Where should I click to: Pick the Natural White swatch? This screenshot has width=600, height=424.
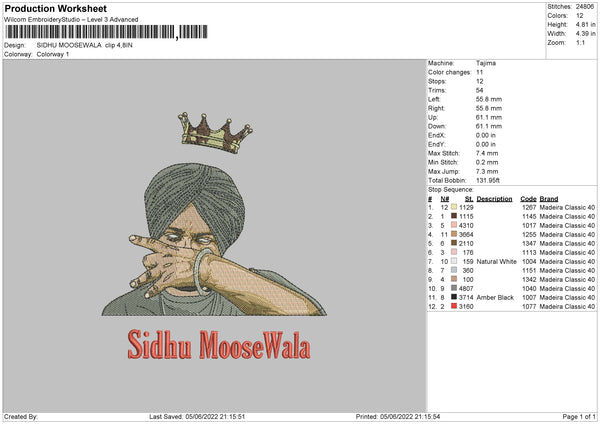point(454,261)
